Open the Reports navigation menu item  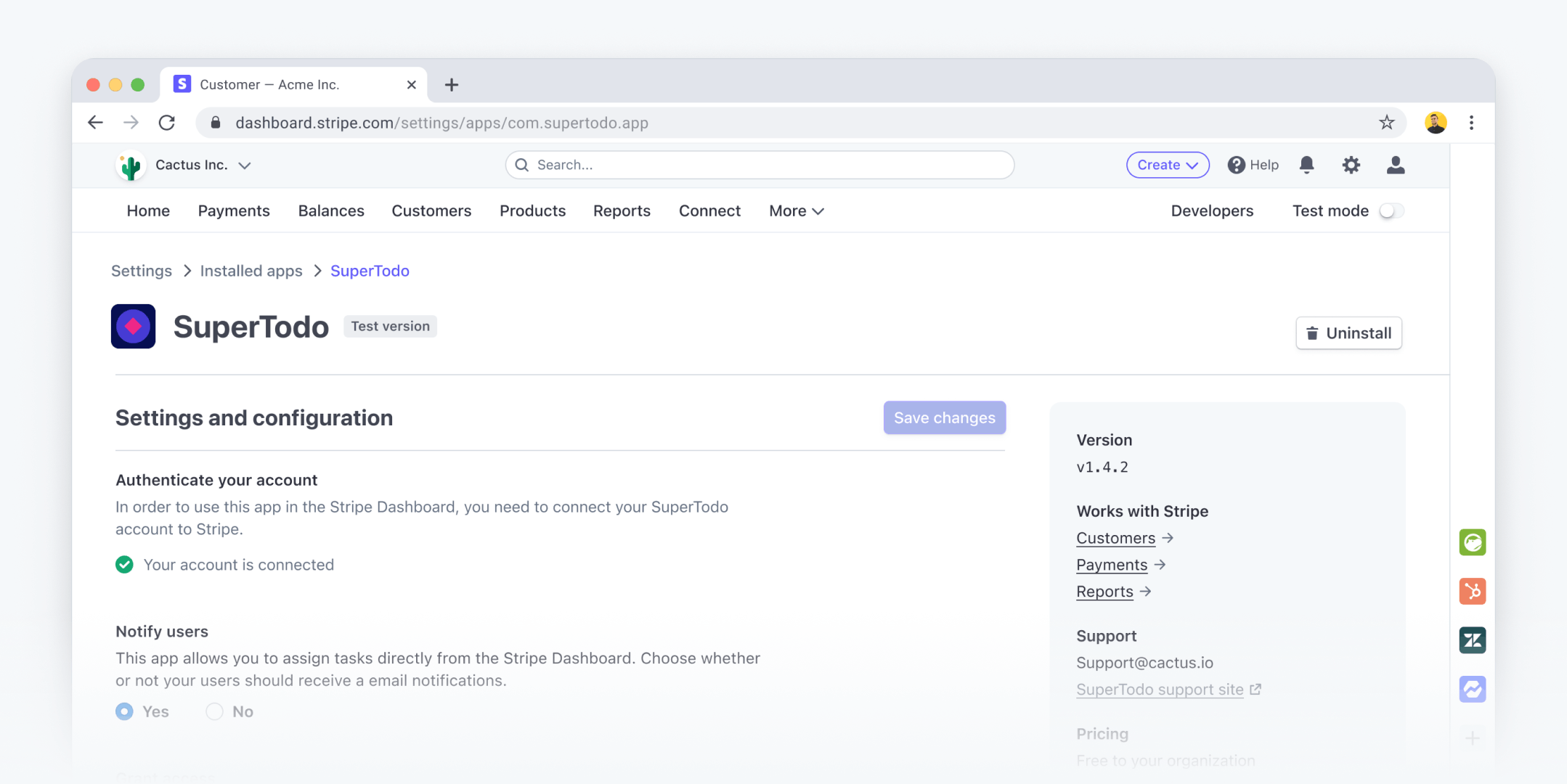(622, 211)
